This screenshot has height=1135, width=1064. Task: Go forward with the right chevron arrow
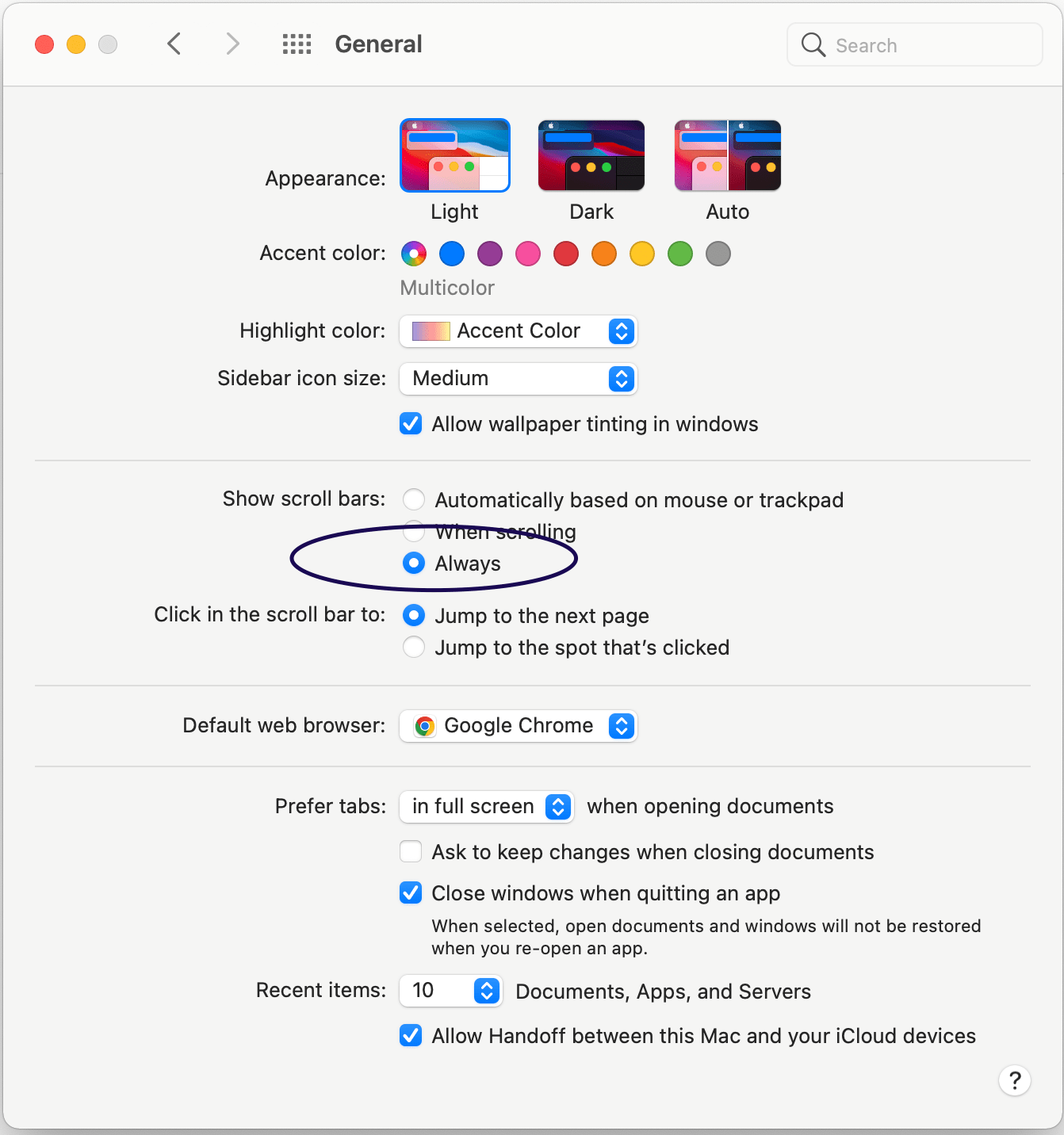[232, 44]
